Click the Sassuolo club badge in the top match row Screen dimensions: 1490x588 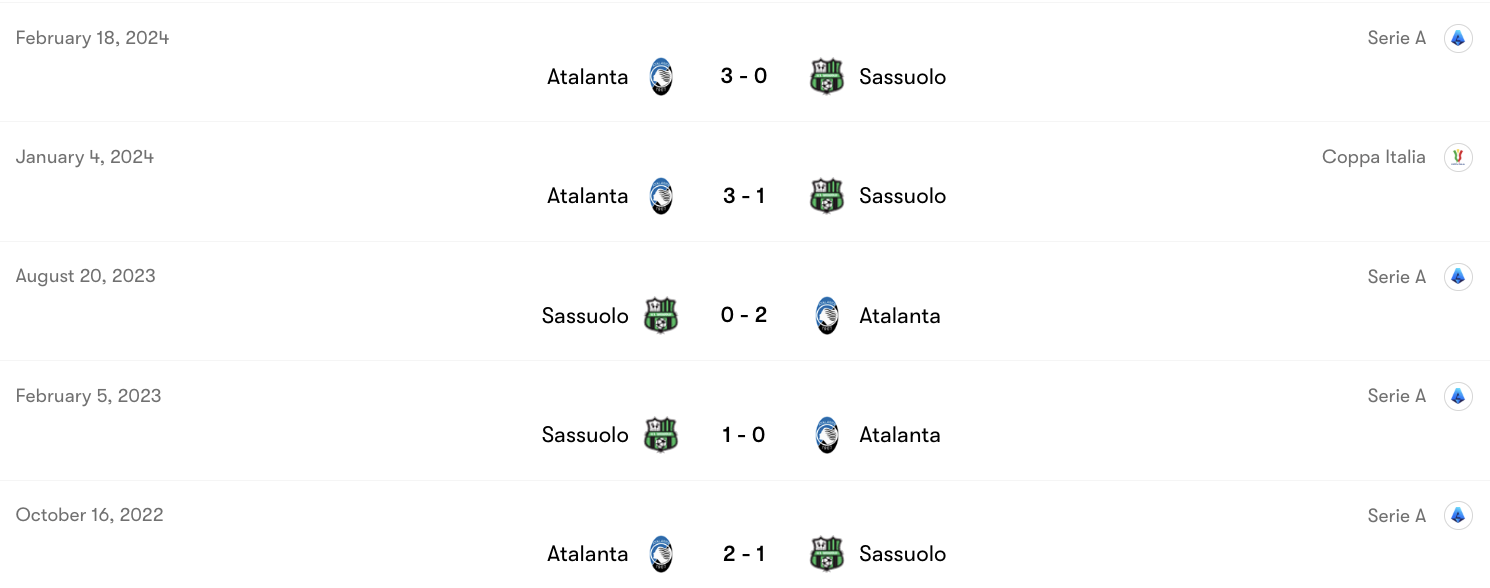[827, 76]
